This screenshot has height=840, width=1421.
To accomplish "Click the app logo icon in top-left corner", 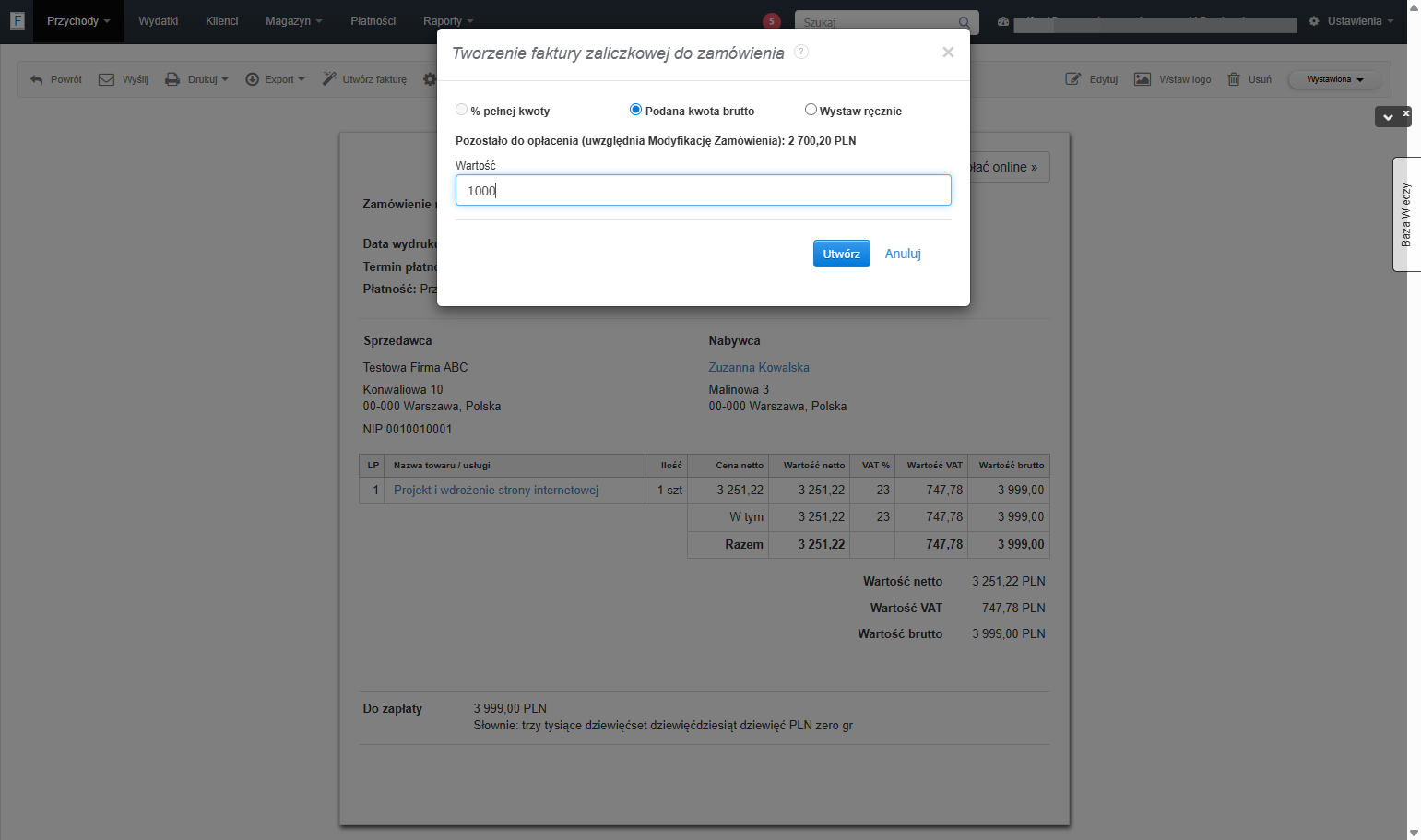I will (17, 20).
